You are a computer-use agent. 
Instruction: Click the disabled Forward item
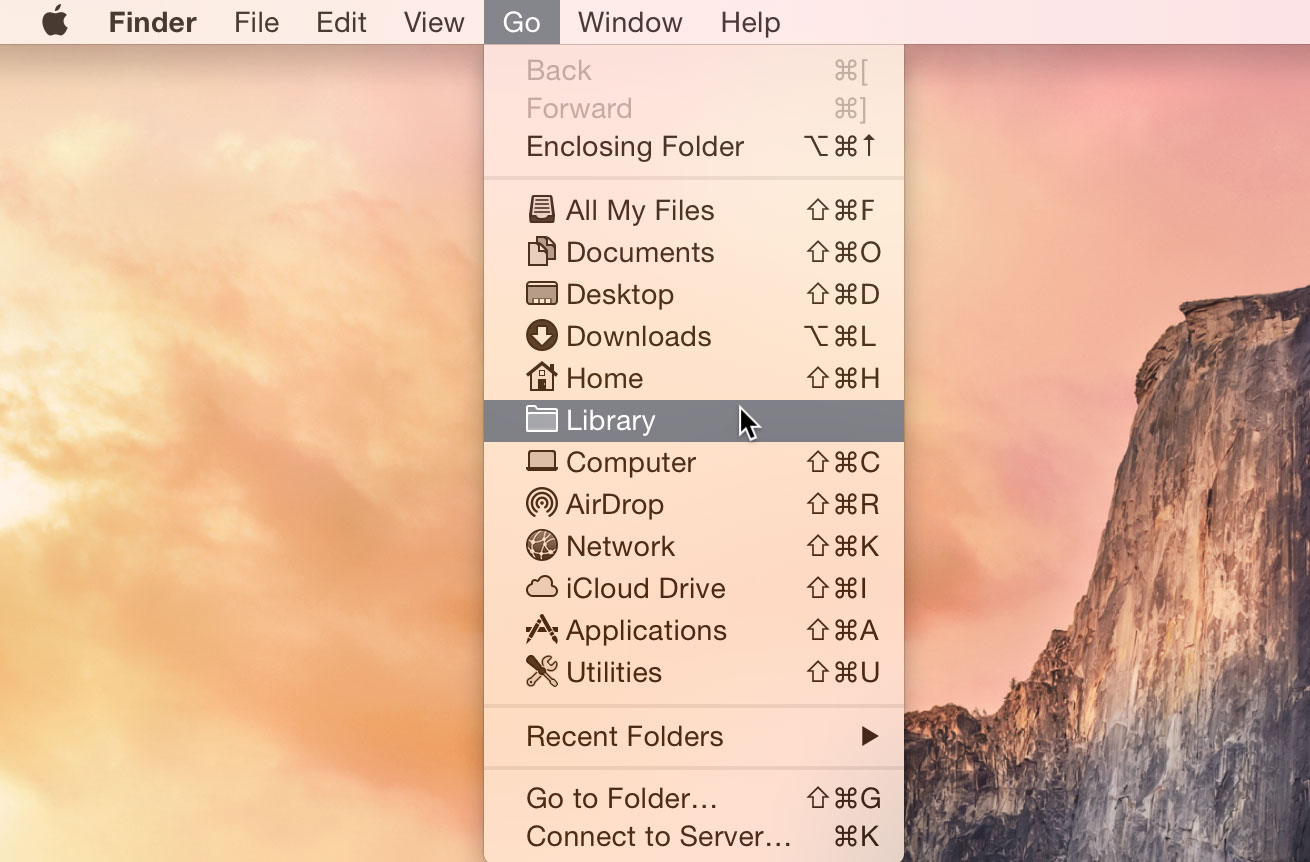click(694, 108)
